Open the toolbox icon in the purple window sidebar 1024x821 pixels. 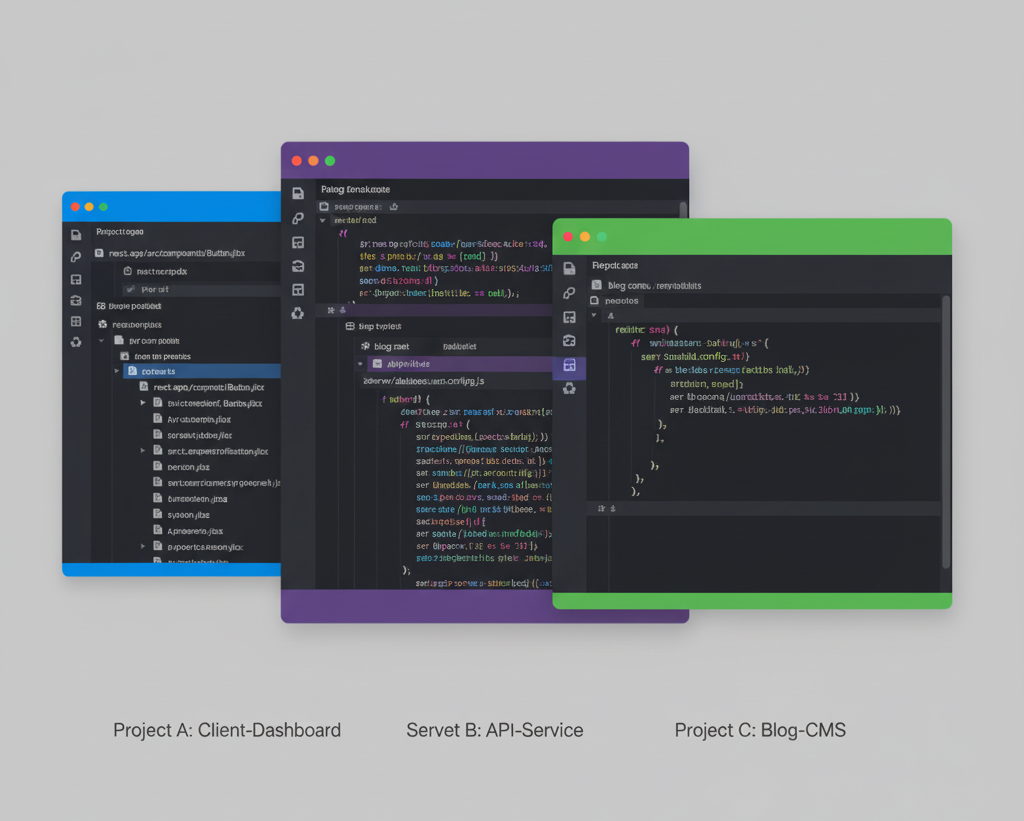tap(298, 266)
